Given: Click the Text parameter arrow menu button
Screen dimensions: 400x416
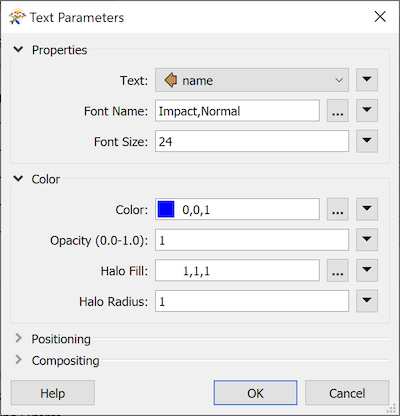Looking at the screenshot, I should point(367,80).
